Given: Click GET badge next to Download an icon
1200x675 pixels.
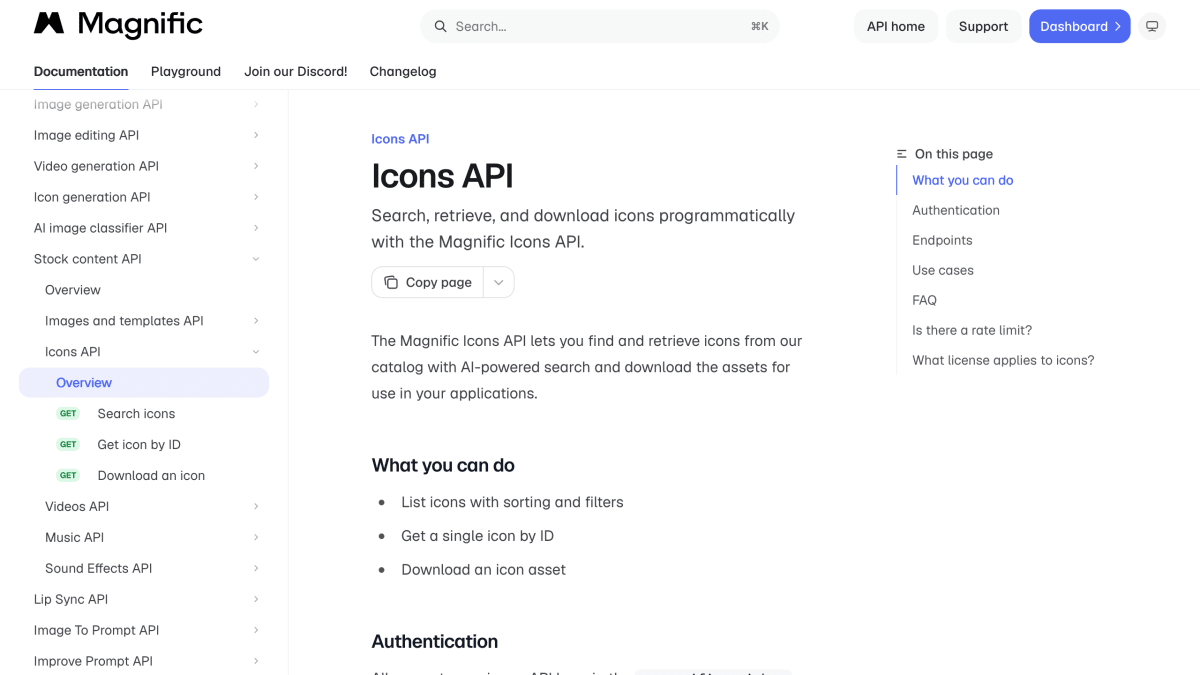Looking at the screenshot, I should point(68,475).
